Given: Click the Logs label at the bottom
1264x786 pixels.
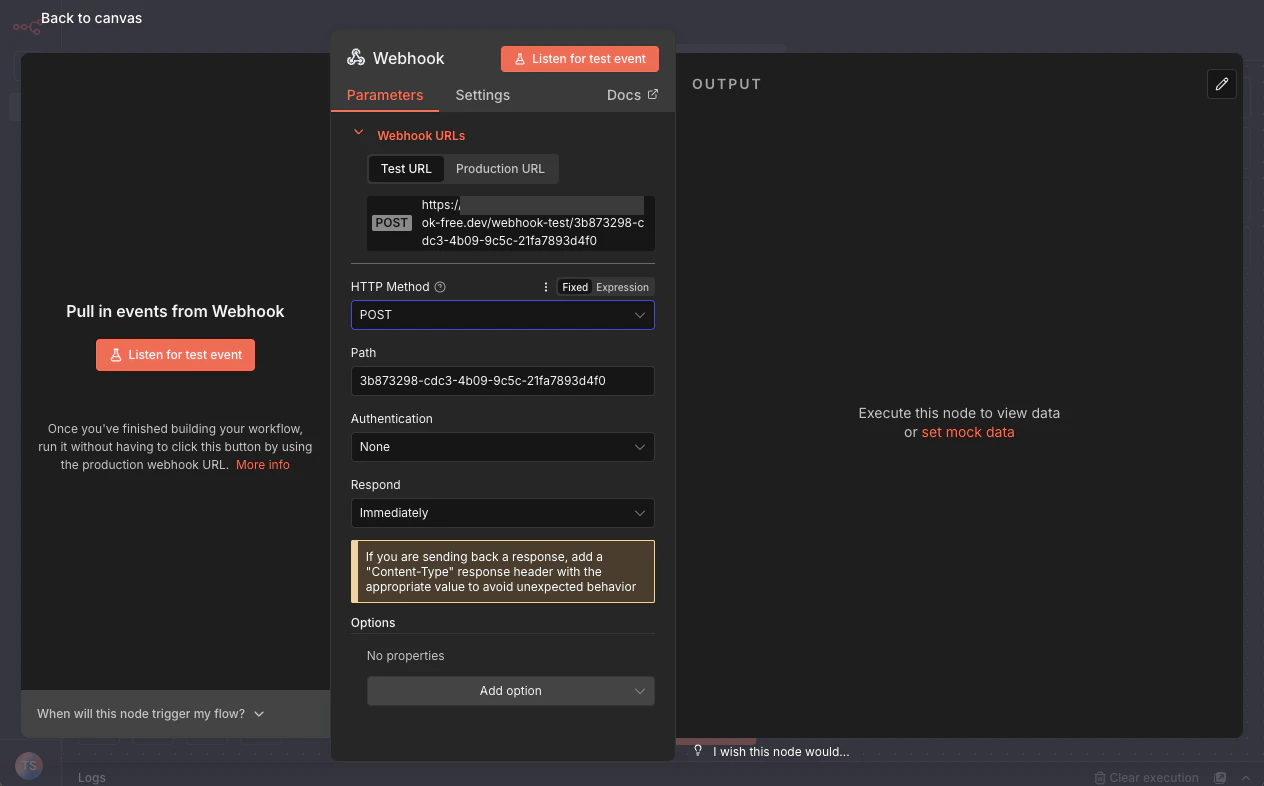Looking at the screenshot, I should [x=92, y=777].
